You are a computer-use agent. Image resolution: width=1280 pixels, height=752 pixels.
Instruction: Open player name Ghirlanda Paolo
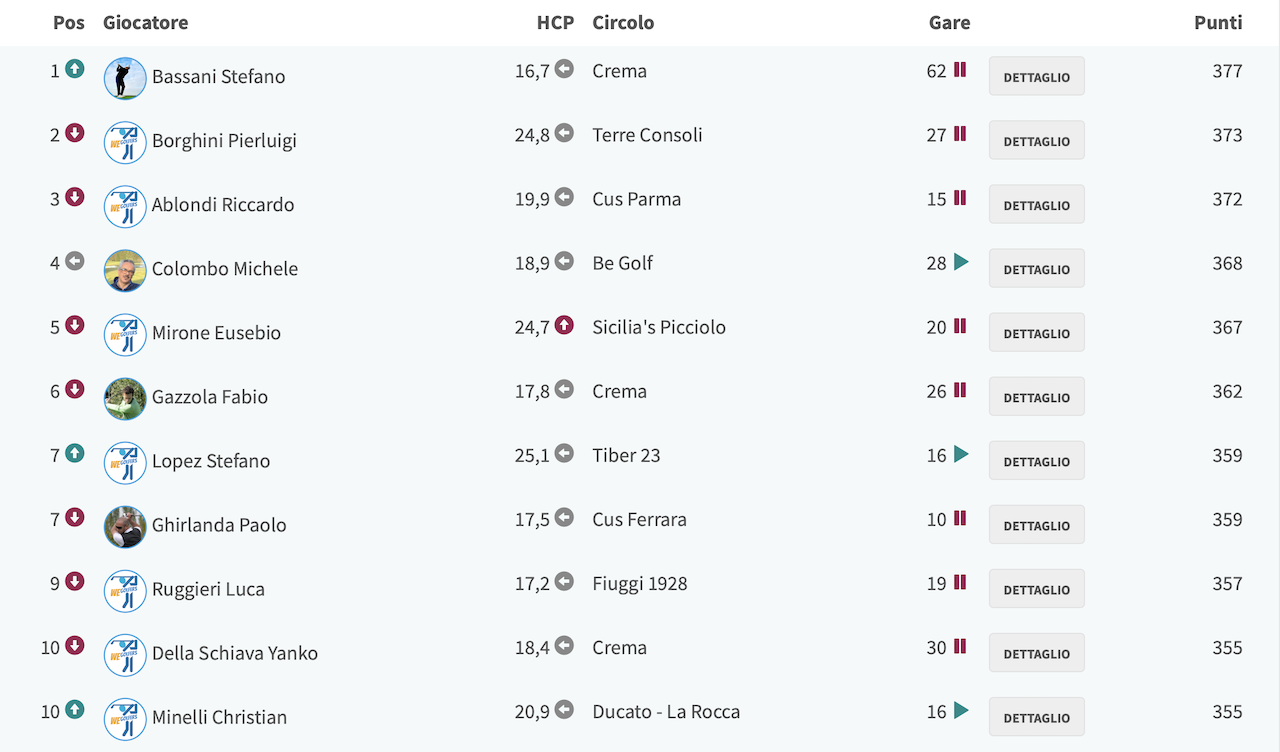click(219, 525)
